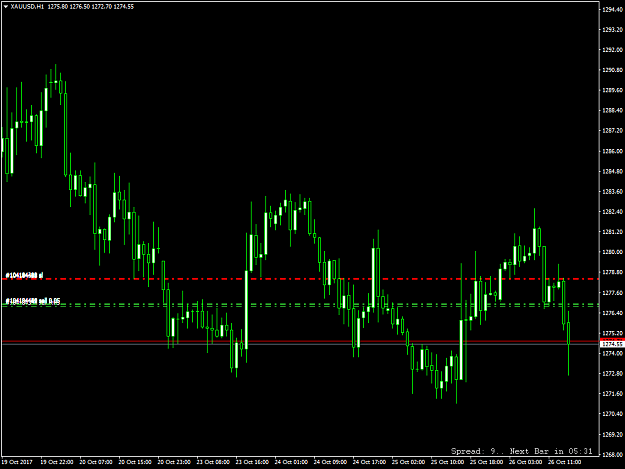Click the 24 Oct 17:00 time label
Image resolution: width=625 pixels, height=469 pixels.
coord(369,462)
